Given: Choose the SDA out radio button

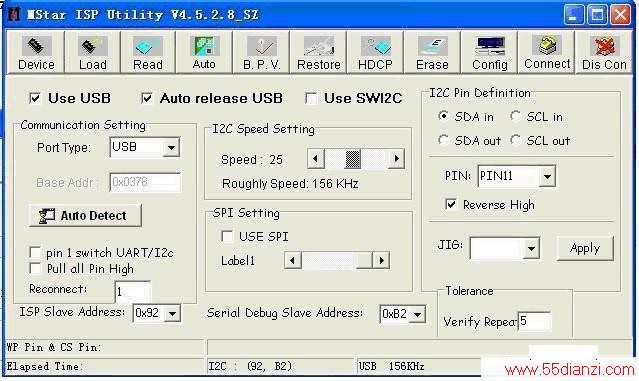Looking at the screenshot, I should click(x=443, y=140).
